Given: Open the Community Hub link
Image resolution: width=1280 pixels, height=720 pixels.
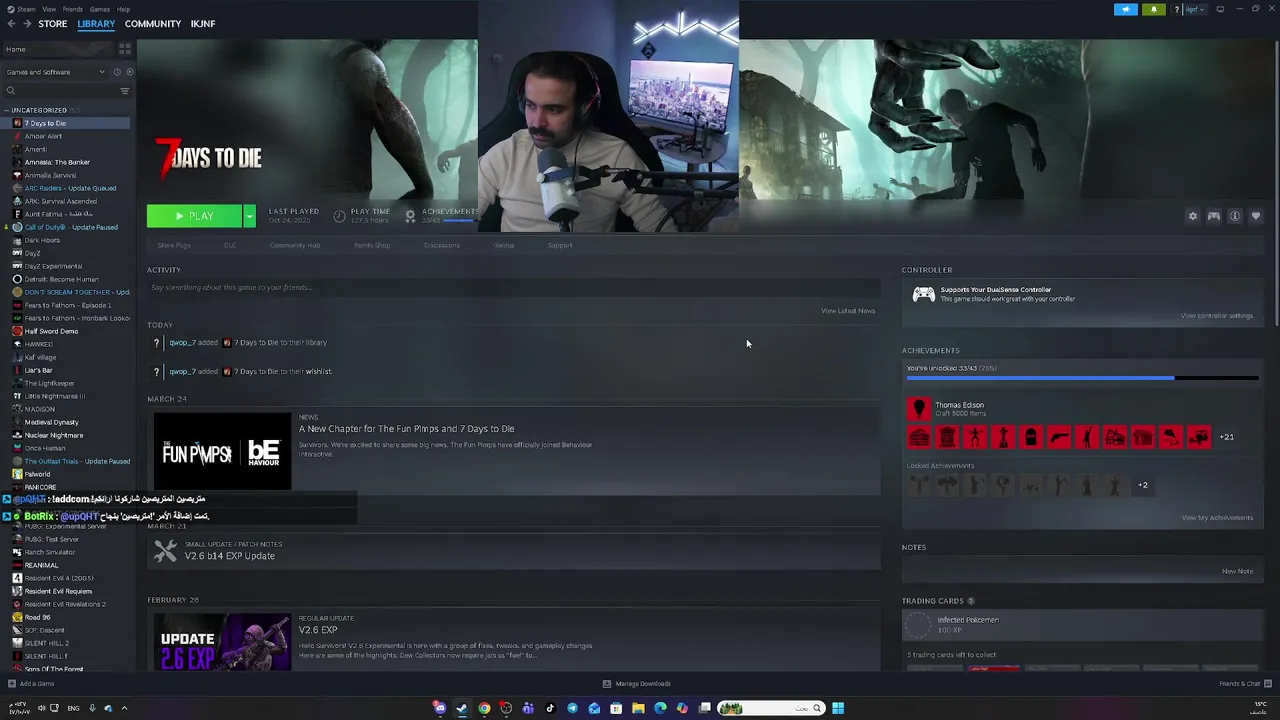Looking at the screenshot, I should (x=295, y=245).
